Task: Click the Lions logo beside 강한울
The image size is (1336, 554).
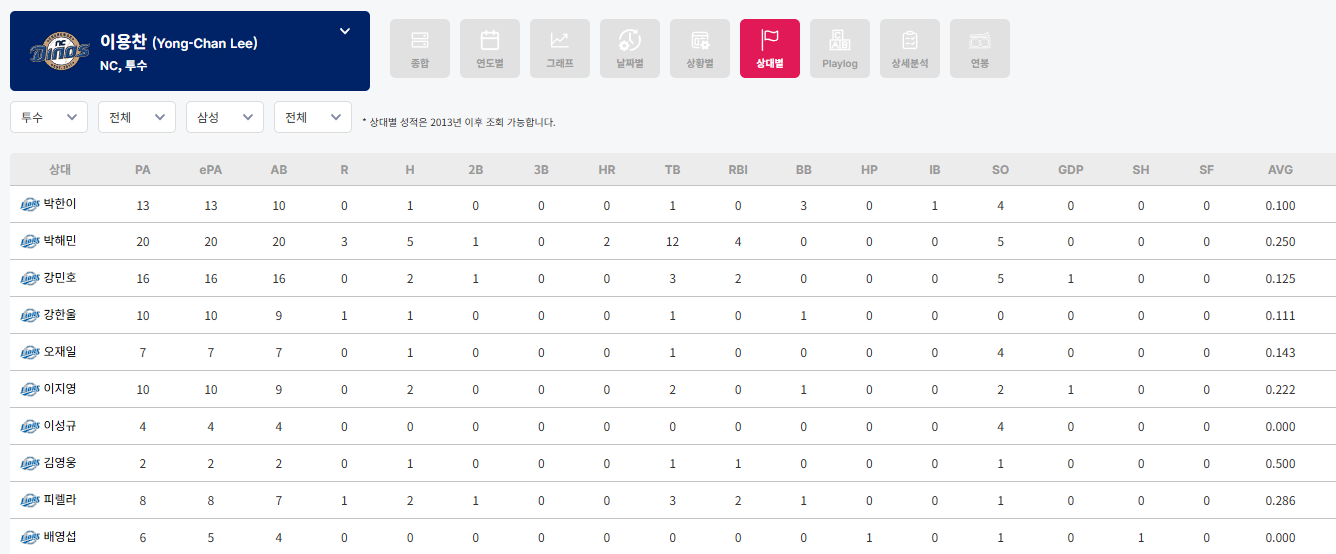Action: [x=30, y=316]
